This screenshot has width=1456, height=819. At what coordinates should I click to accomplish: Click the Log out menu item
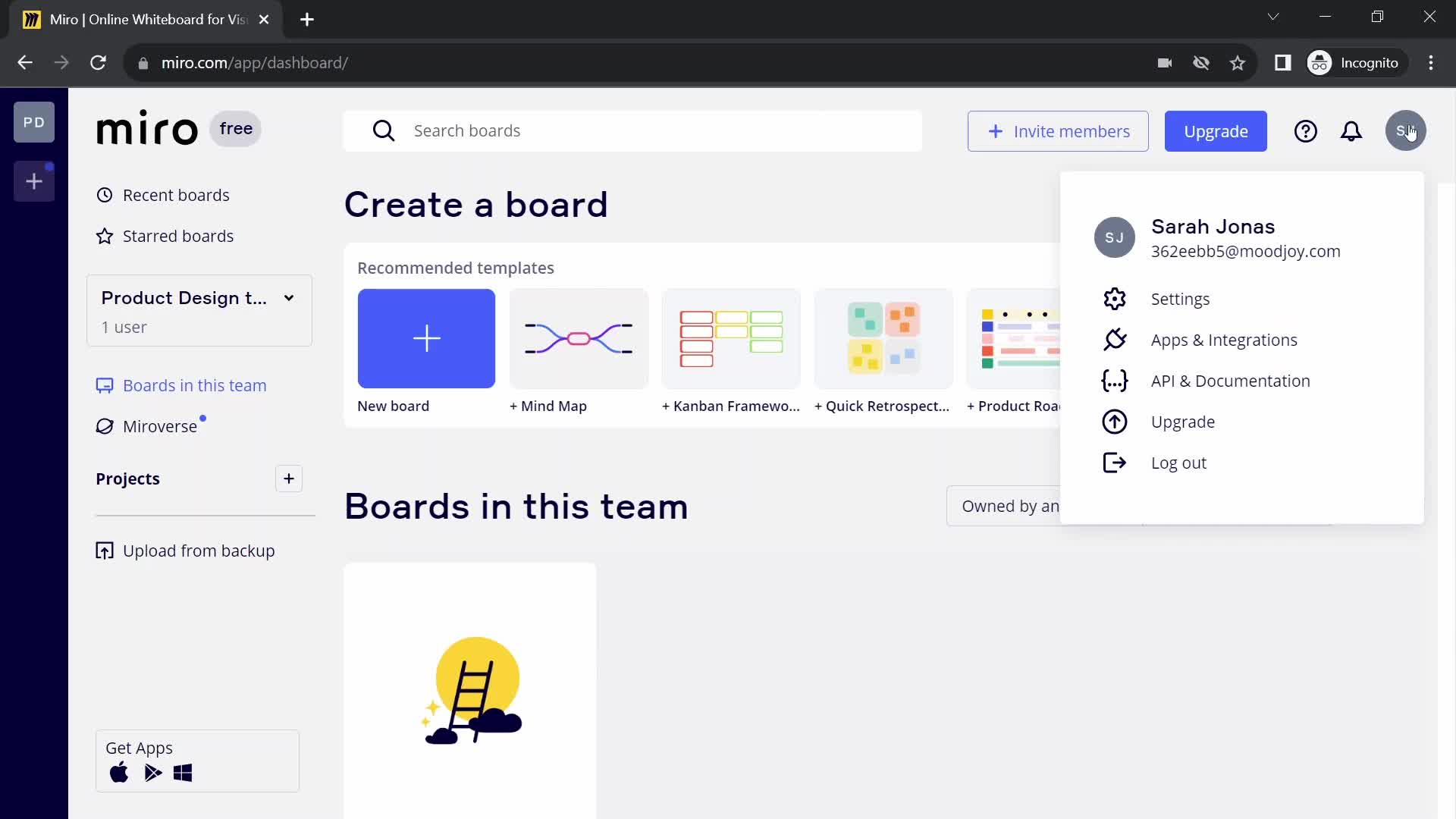coord(1179,462)
